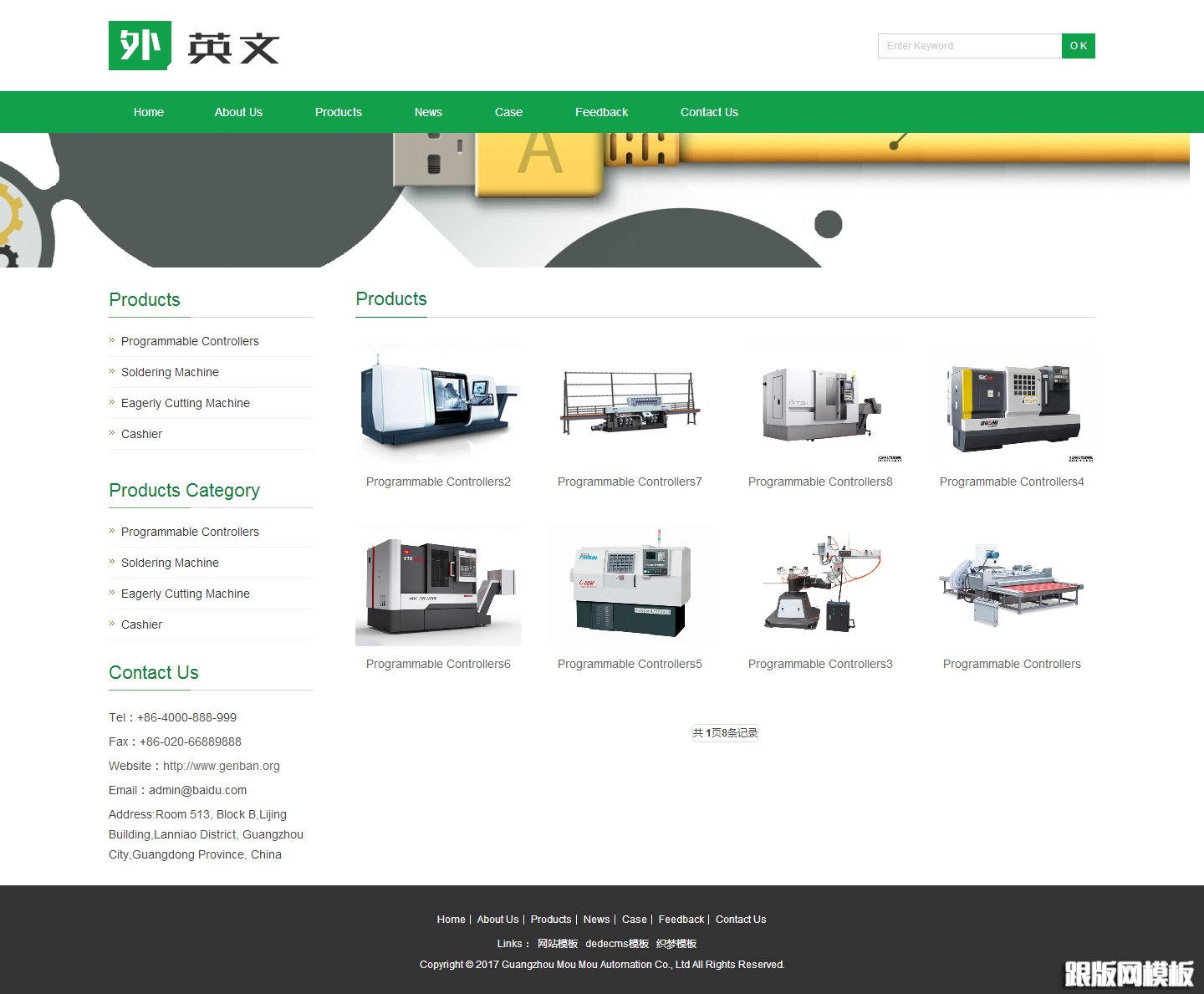Go to About Us in navigation bar
The width and height of the screenshot is (1204, 994).
(x=238, y=112)
